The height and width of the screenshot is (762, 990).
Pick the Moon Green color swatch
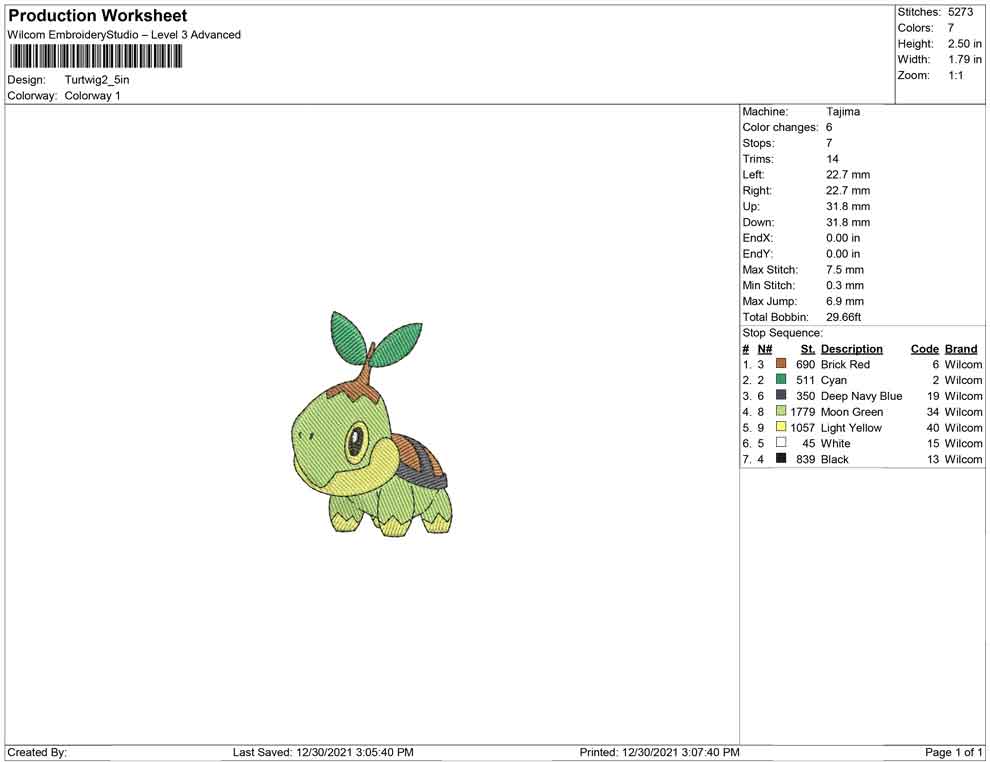781,412
